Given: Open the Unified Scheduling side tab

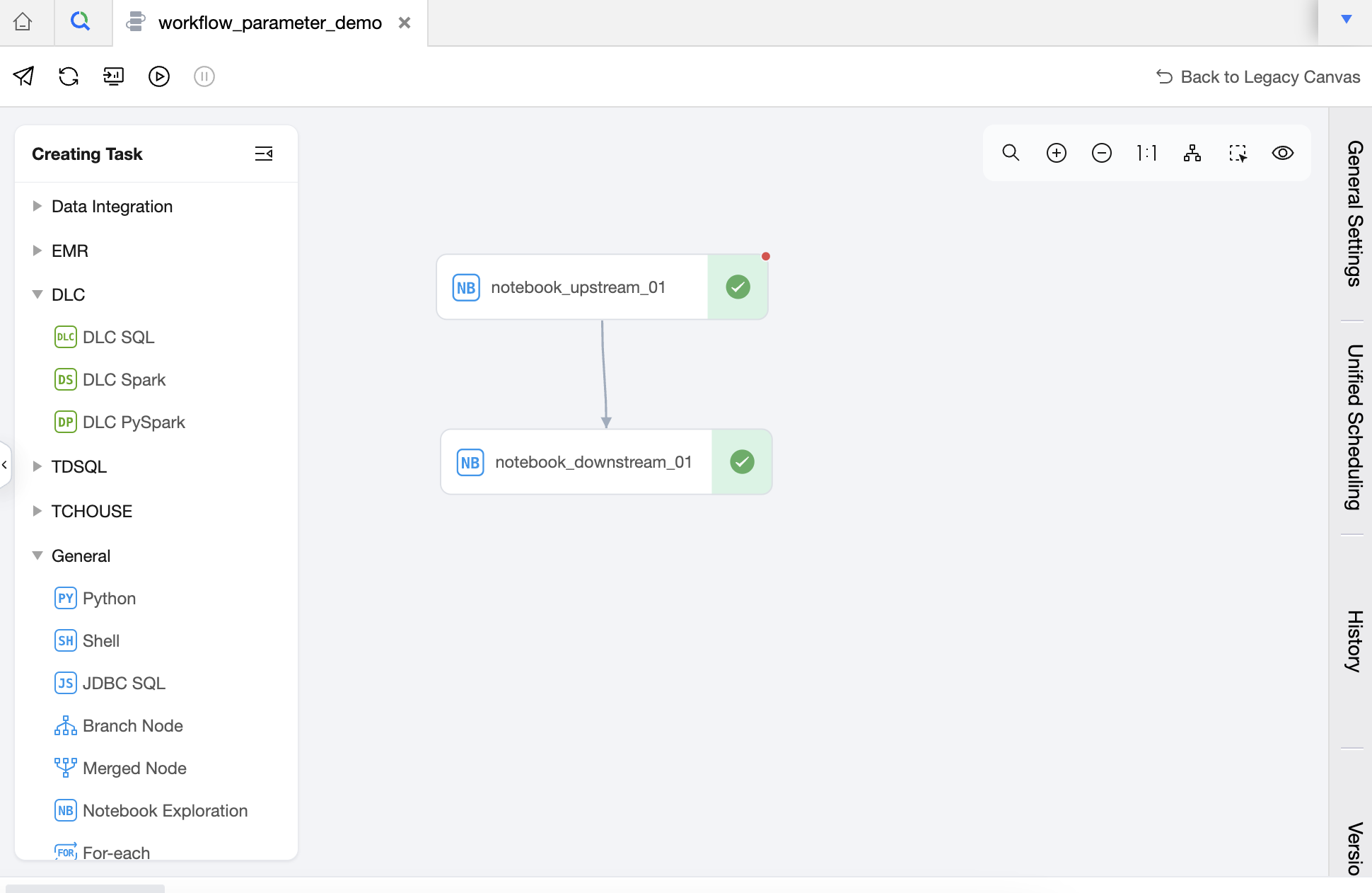Looking at the screenshot, I should (x=1354, y=427).
